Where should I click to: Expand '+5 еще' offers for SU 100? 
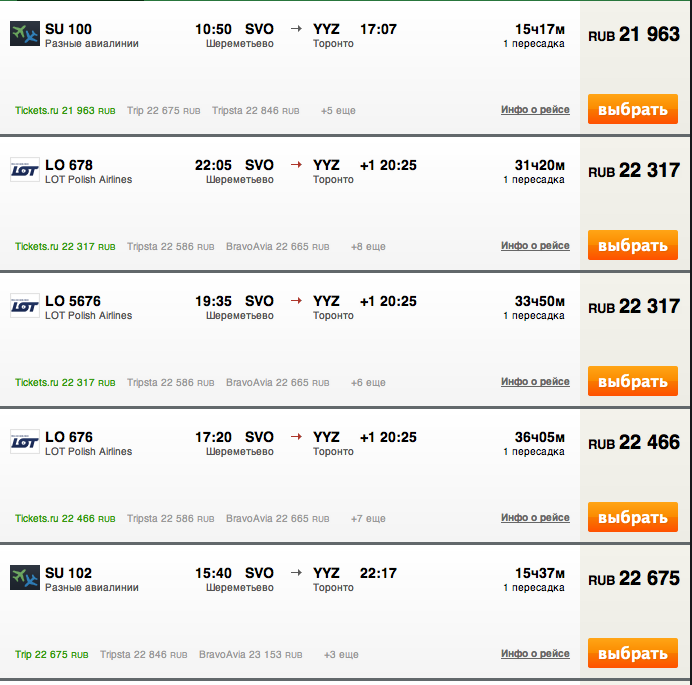(x=338, y=110)
